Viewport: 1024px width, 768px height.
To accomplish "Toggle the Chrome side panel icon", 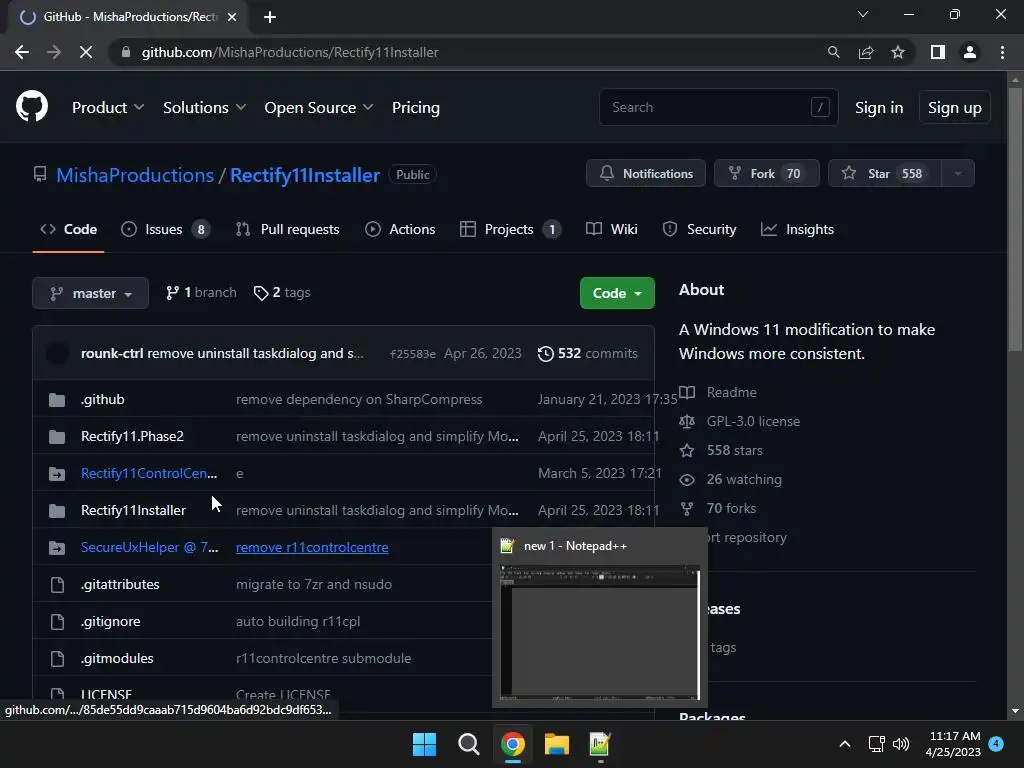I will pos(938,52).
